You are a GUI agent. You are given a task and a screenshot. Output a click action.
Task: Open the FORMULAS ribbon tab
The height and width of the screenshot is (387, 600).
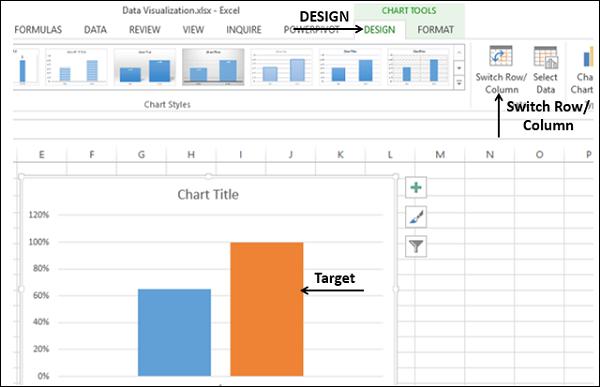point(38,30)
